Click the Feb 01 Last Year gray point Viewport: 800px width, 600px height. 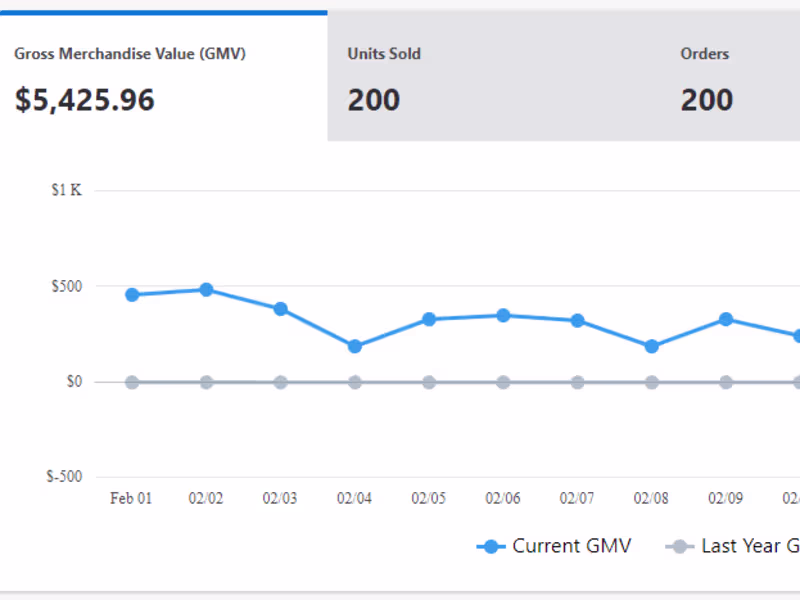pyautogui.click(x=132, y=382)
